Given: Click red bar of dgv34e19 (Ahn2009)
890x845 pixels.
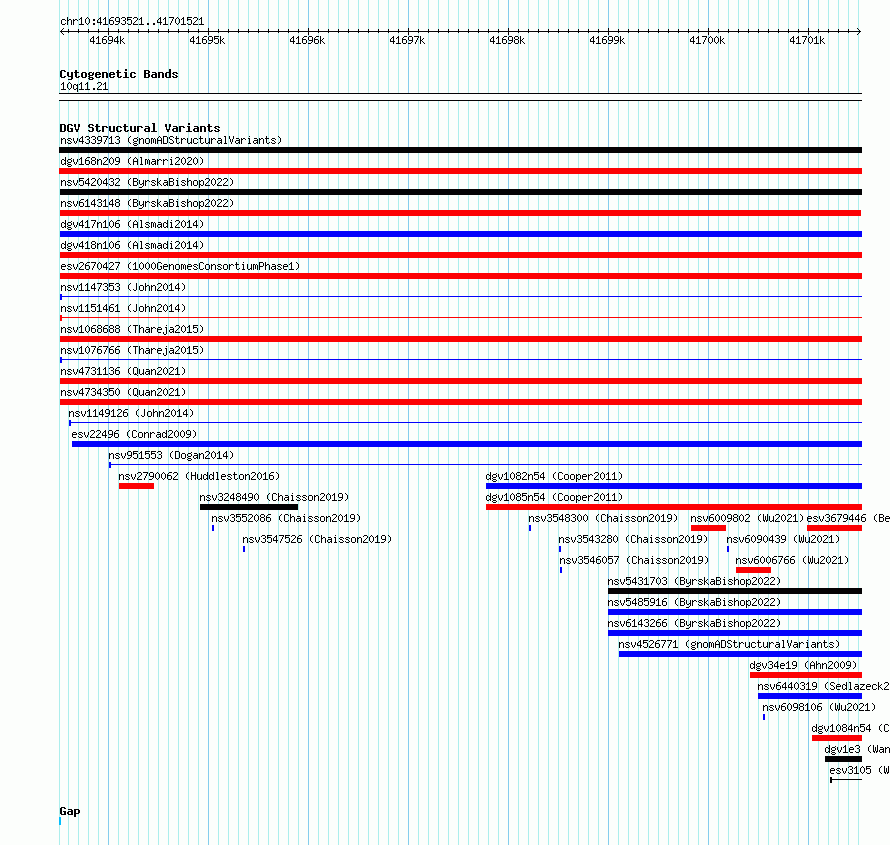Looking at the screenshot, I should coord(806,675).
